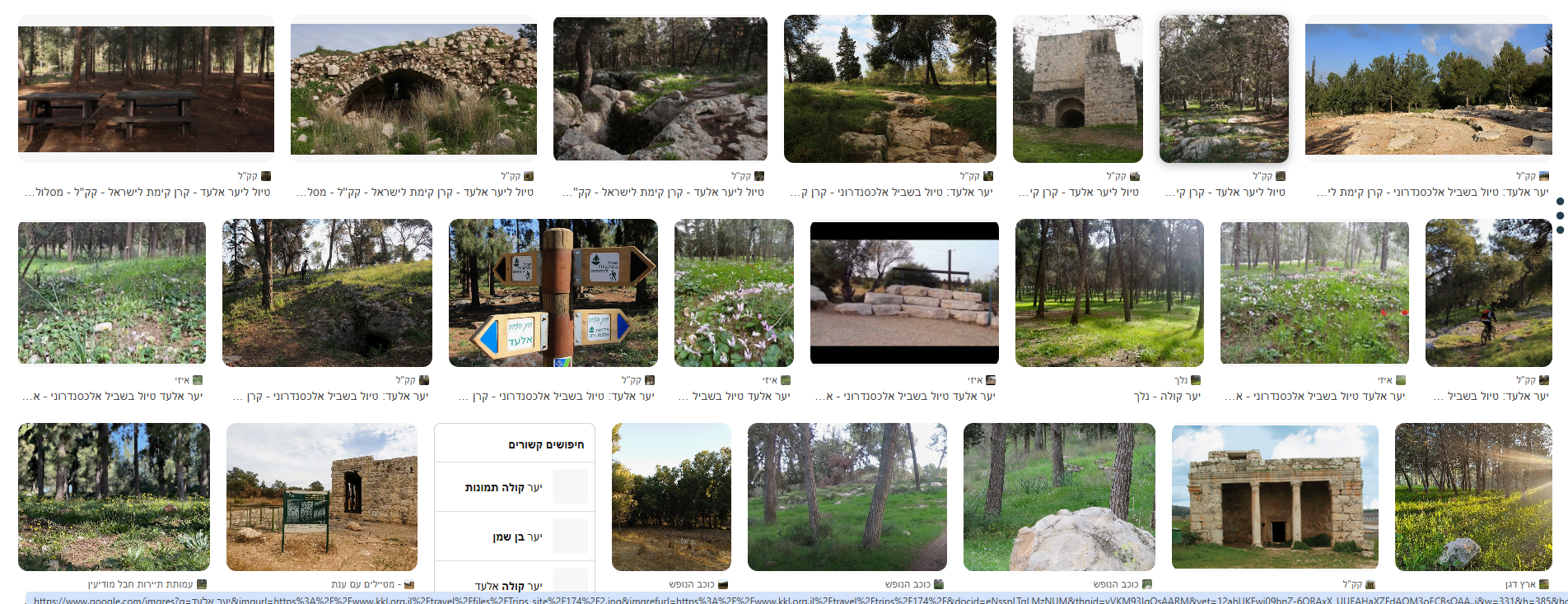Open the tall stone tower image
Image resolution: width=1568 pixels, height=604 pixels.
click(1078, 89)
